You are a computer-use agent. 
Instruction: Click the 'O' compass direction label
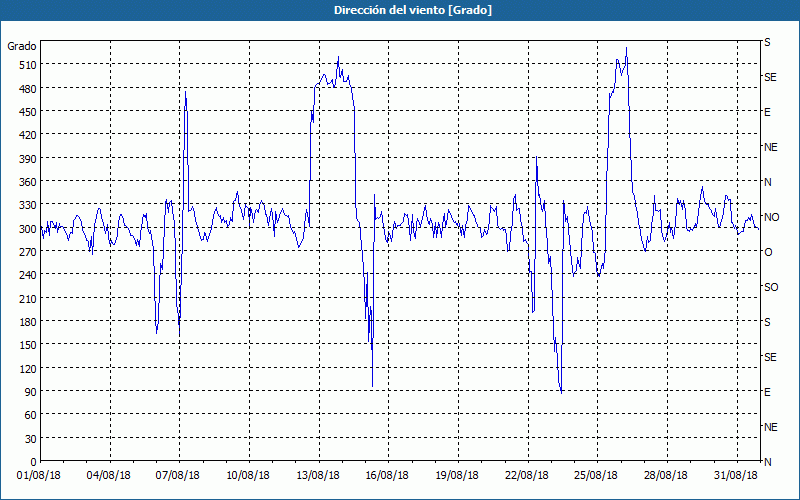[768, 252]
